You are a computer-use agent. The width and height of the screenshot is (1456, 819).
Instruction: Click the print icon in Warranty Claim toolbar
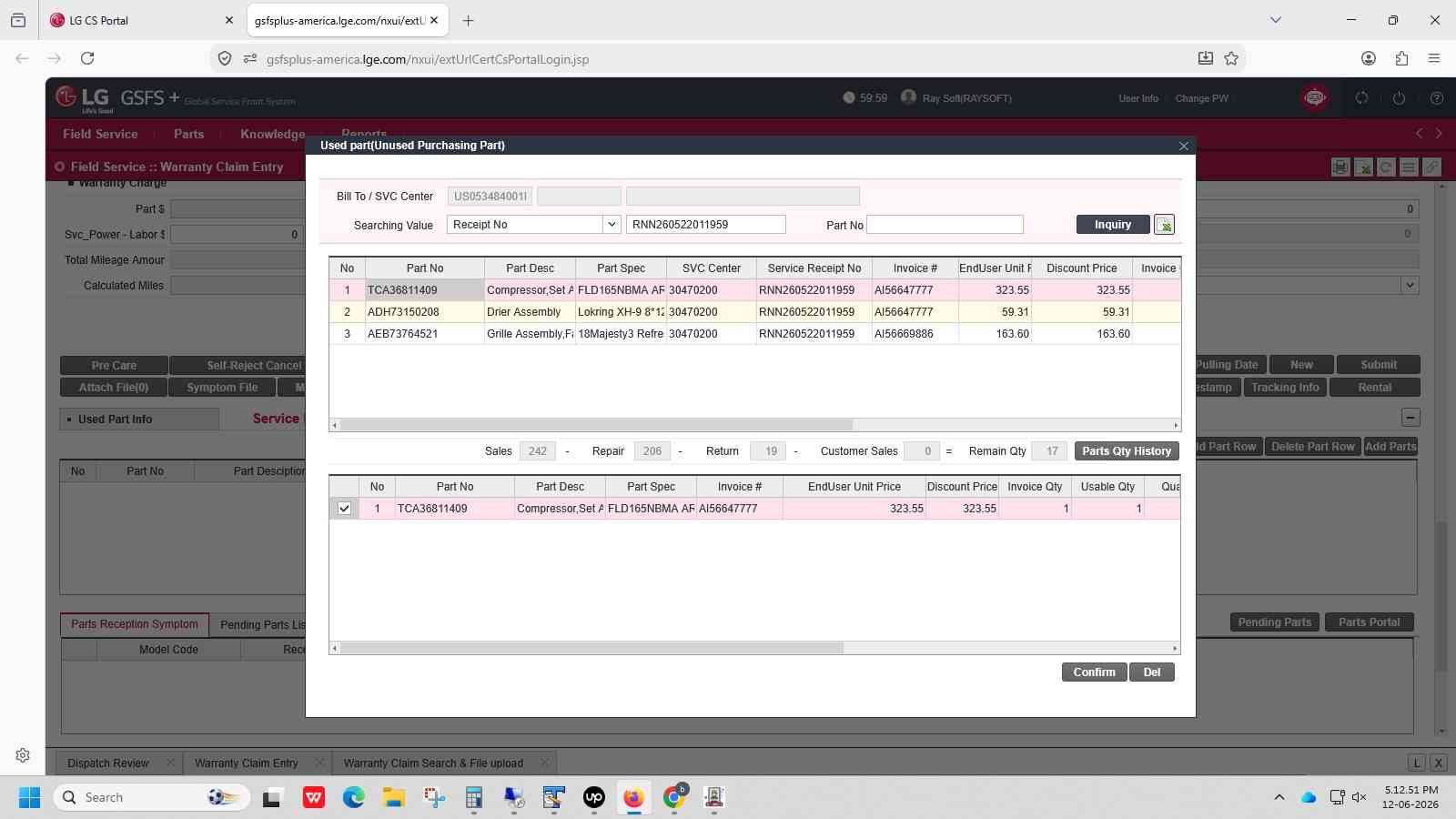click(1340, 167)
